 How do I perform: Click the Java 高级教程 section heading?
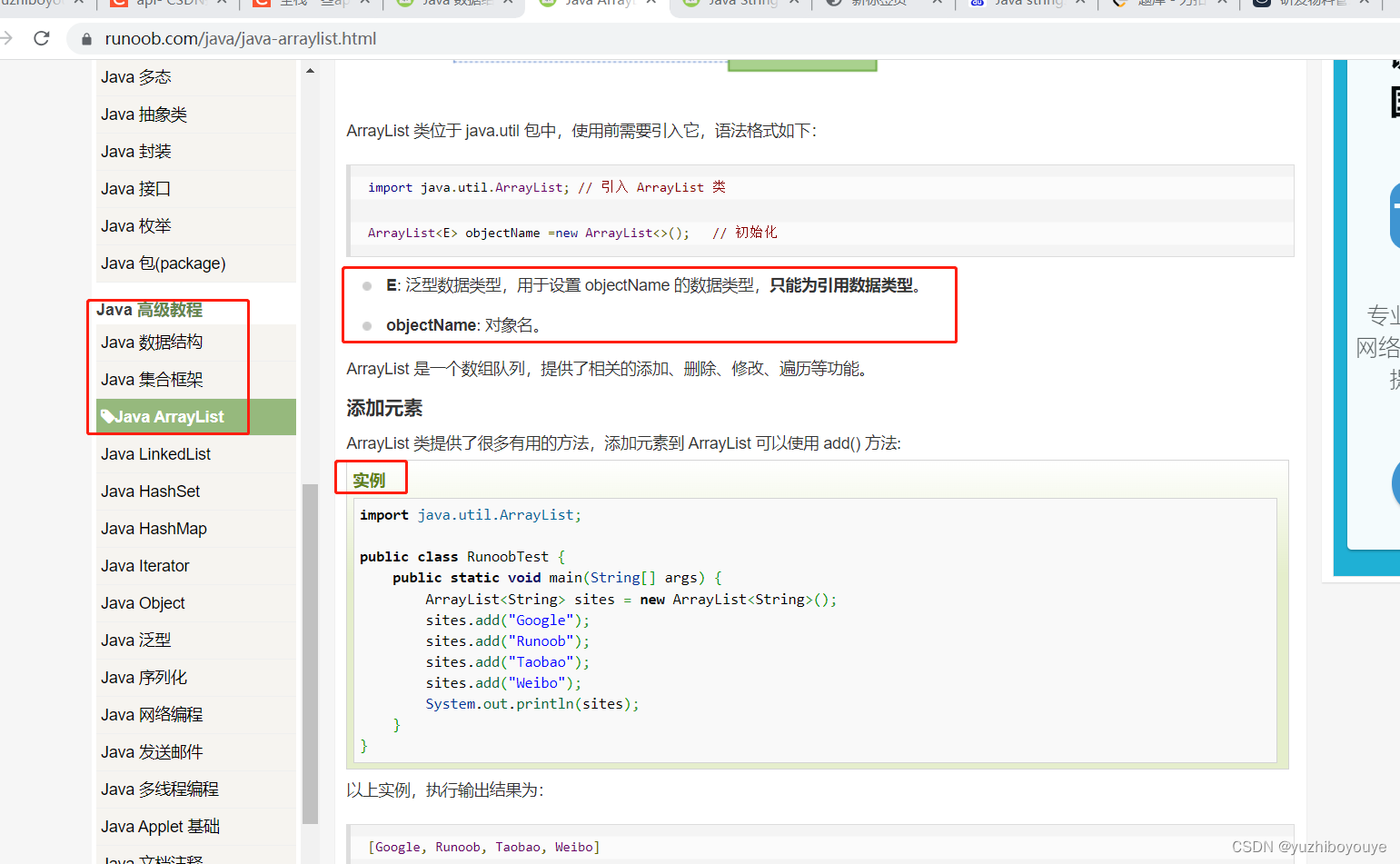click(150, 310)
